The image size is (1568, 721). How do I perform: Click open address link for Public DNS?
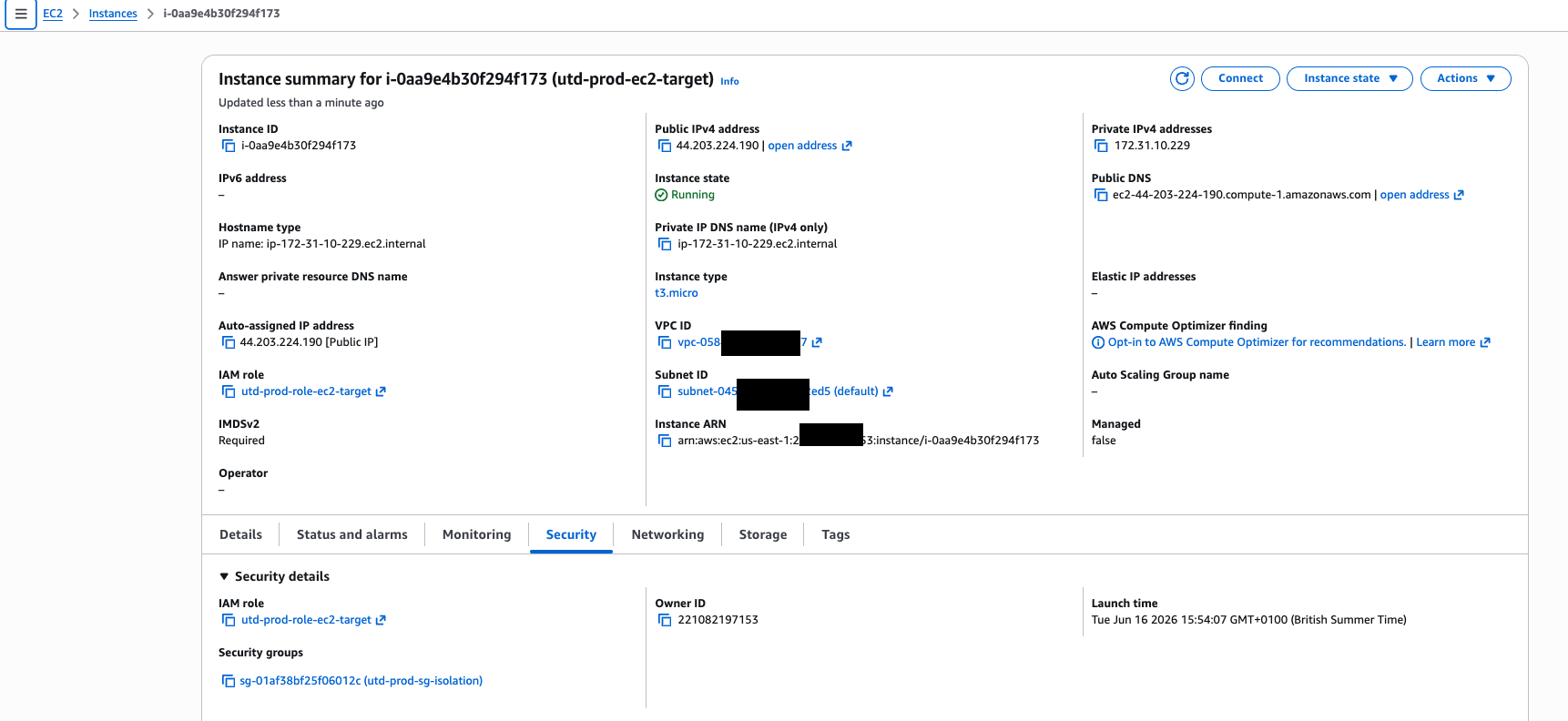(1414, 195)
